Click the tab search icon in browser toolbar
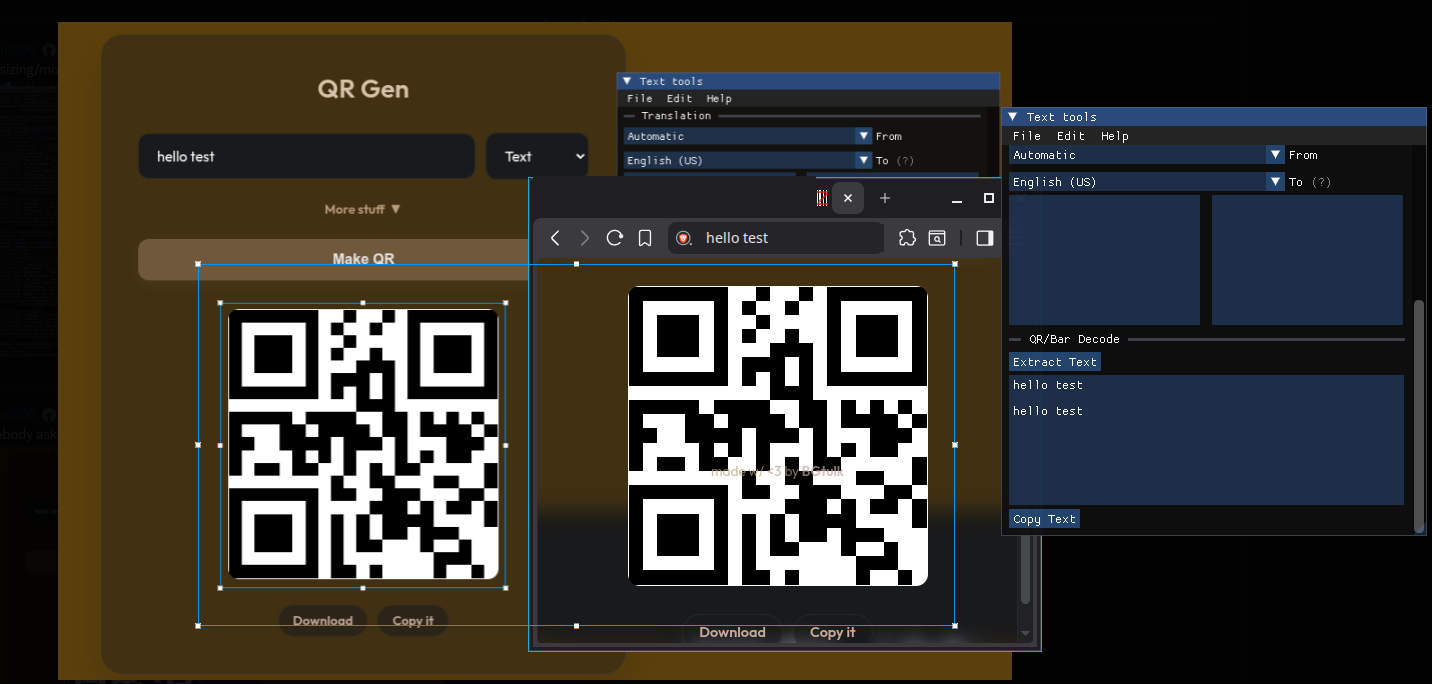1432x684 pixels. (937, 238)
